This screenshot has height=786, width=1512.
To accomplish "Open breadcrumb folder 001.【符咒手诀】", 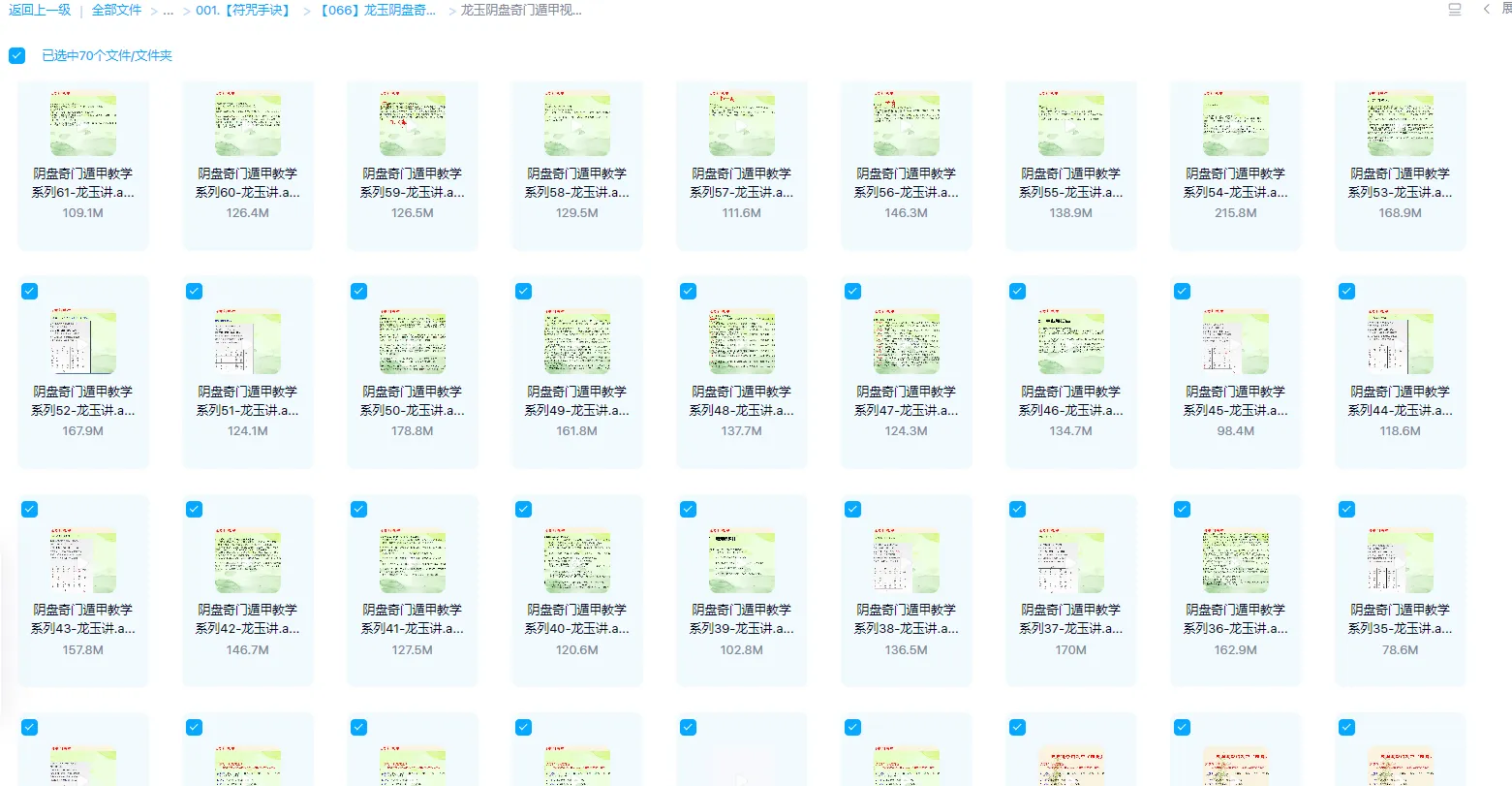I will click(243, 10).
